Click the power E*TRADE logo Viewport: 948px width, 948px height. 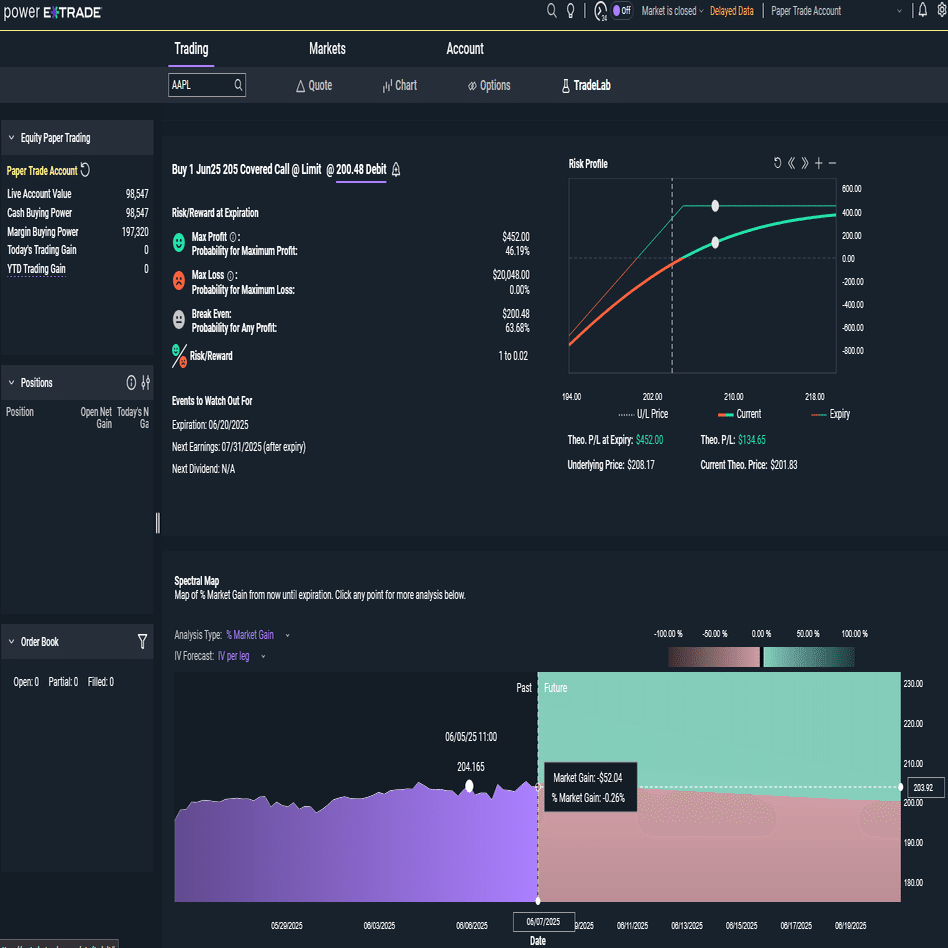[x=53, y=12]
